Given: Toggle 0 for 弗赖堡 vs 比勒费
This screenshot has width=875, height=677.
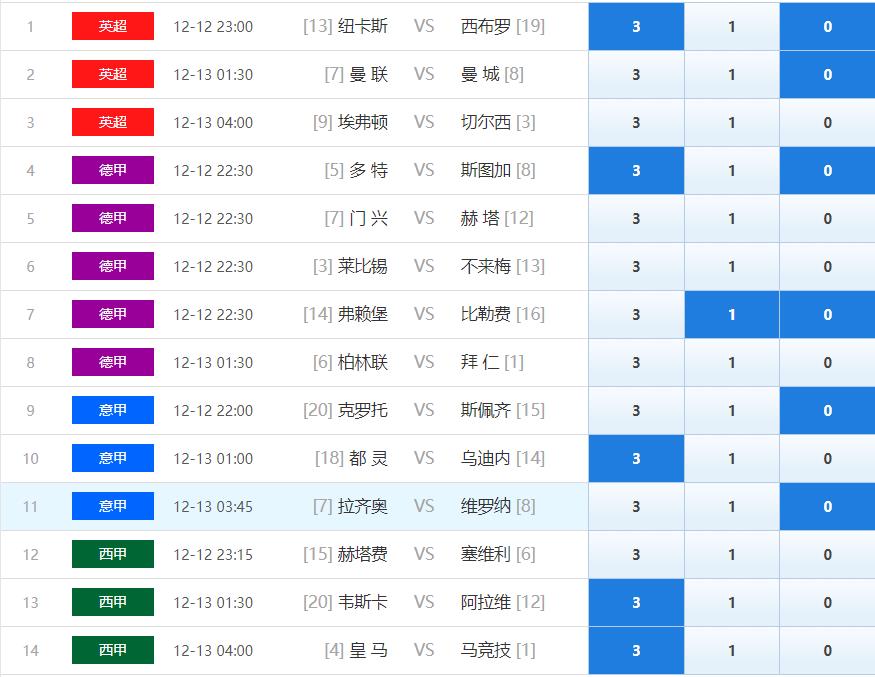Looking at the screenshot, I should click(x=828, y=314).
